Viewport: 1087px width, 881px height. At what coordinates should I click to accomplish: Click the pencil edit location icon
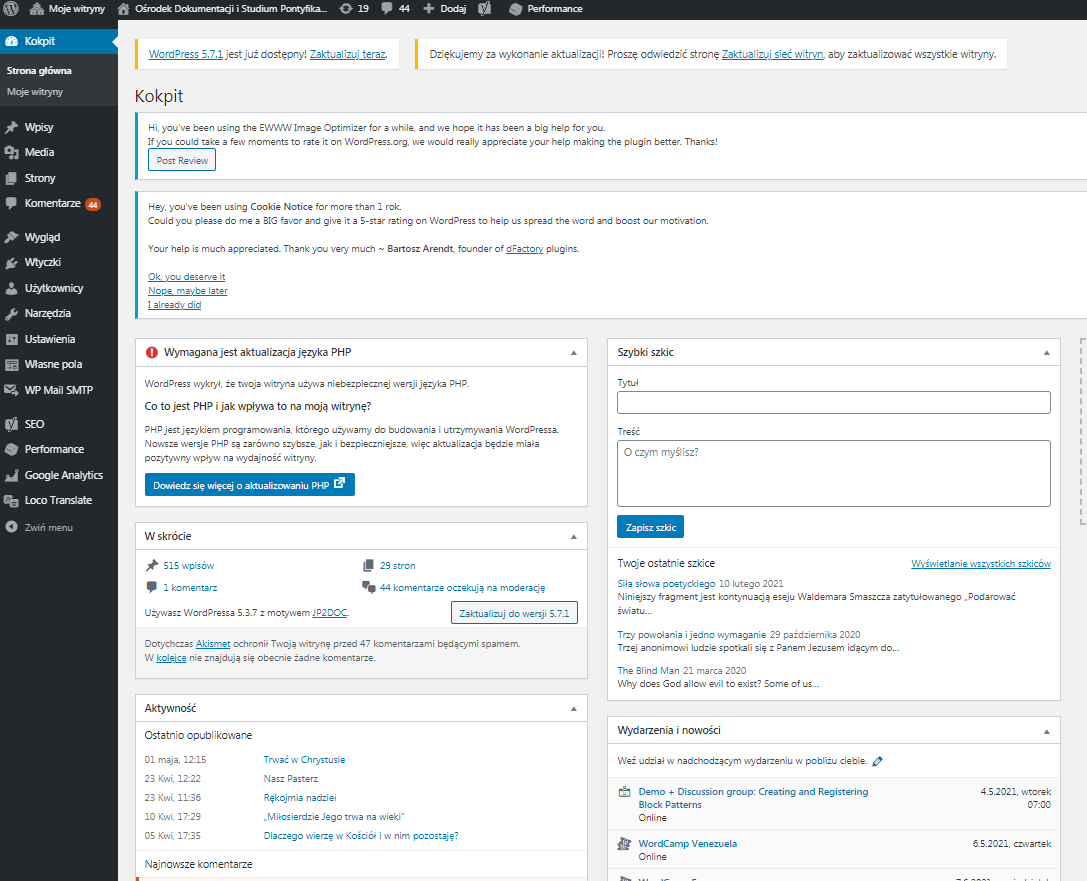point(877,761)
